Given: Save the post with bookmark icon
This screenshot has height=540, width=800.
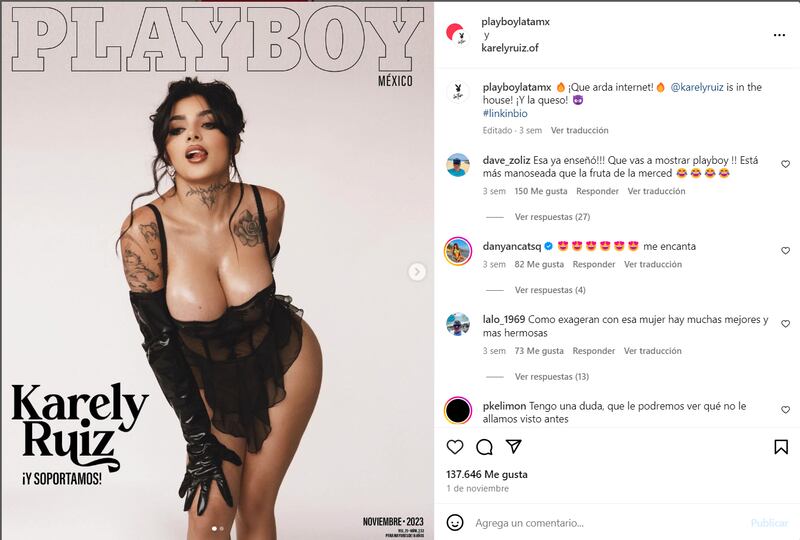Looking at the screenshot, I should pyautogui.click(x=781, y=447).
